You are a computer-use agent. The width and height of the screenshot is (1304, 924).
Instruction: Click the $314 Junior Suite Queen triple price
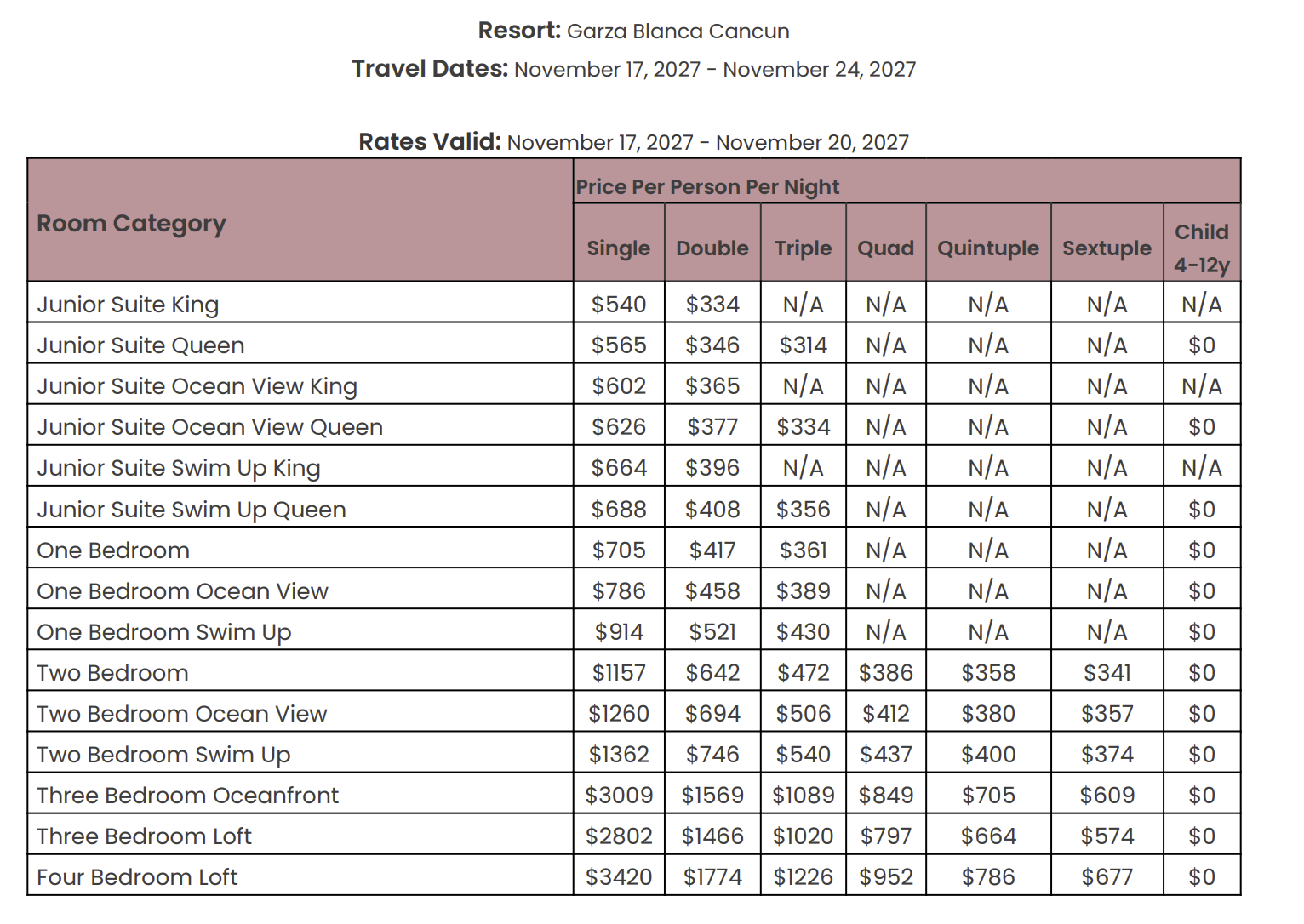tap(803, 345)
